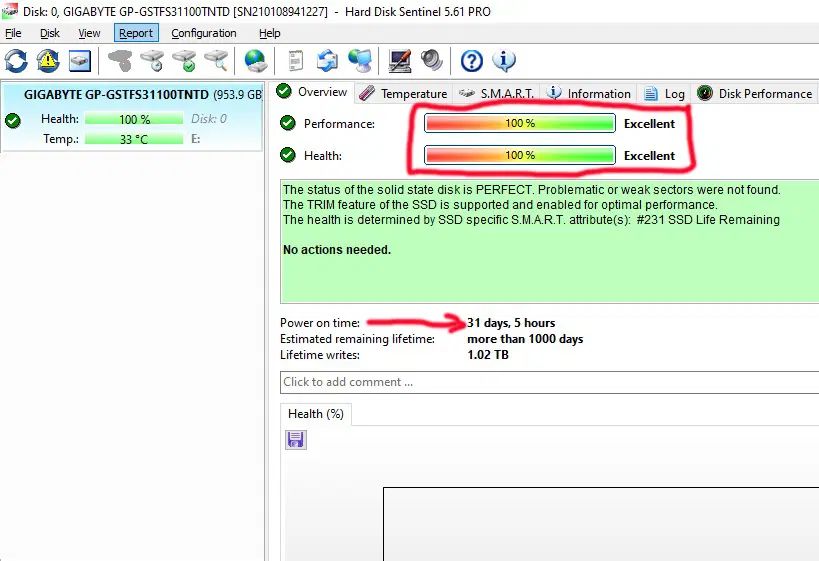Click green check icon beside Performance label

click(288, 123)
